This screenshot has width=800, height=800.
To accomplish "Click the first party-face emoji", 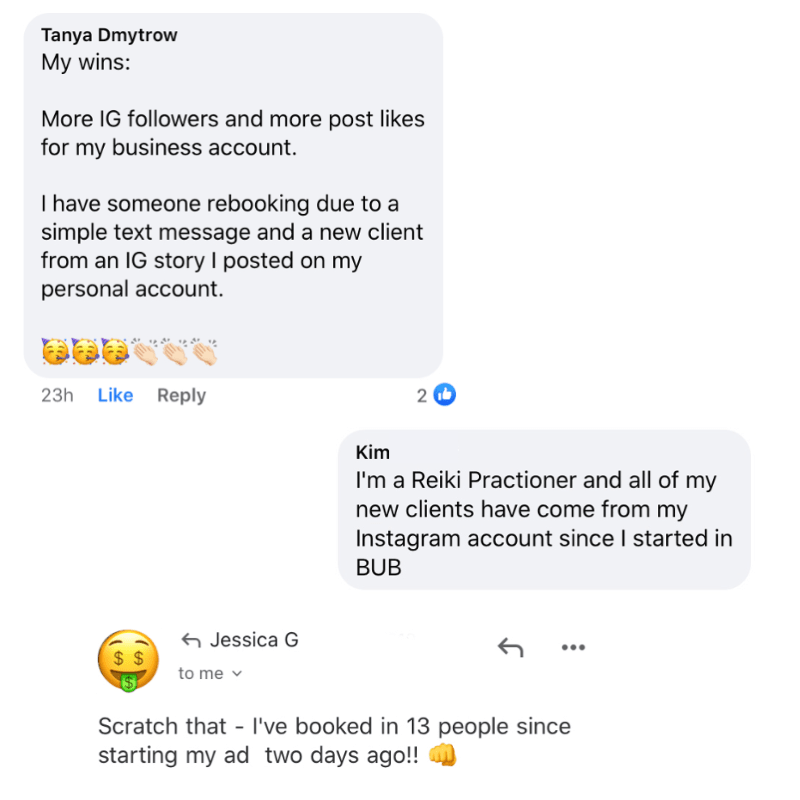I will click(55, 352).
